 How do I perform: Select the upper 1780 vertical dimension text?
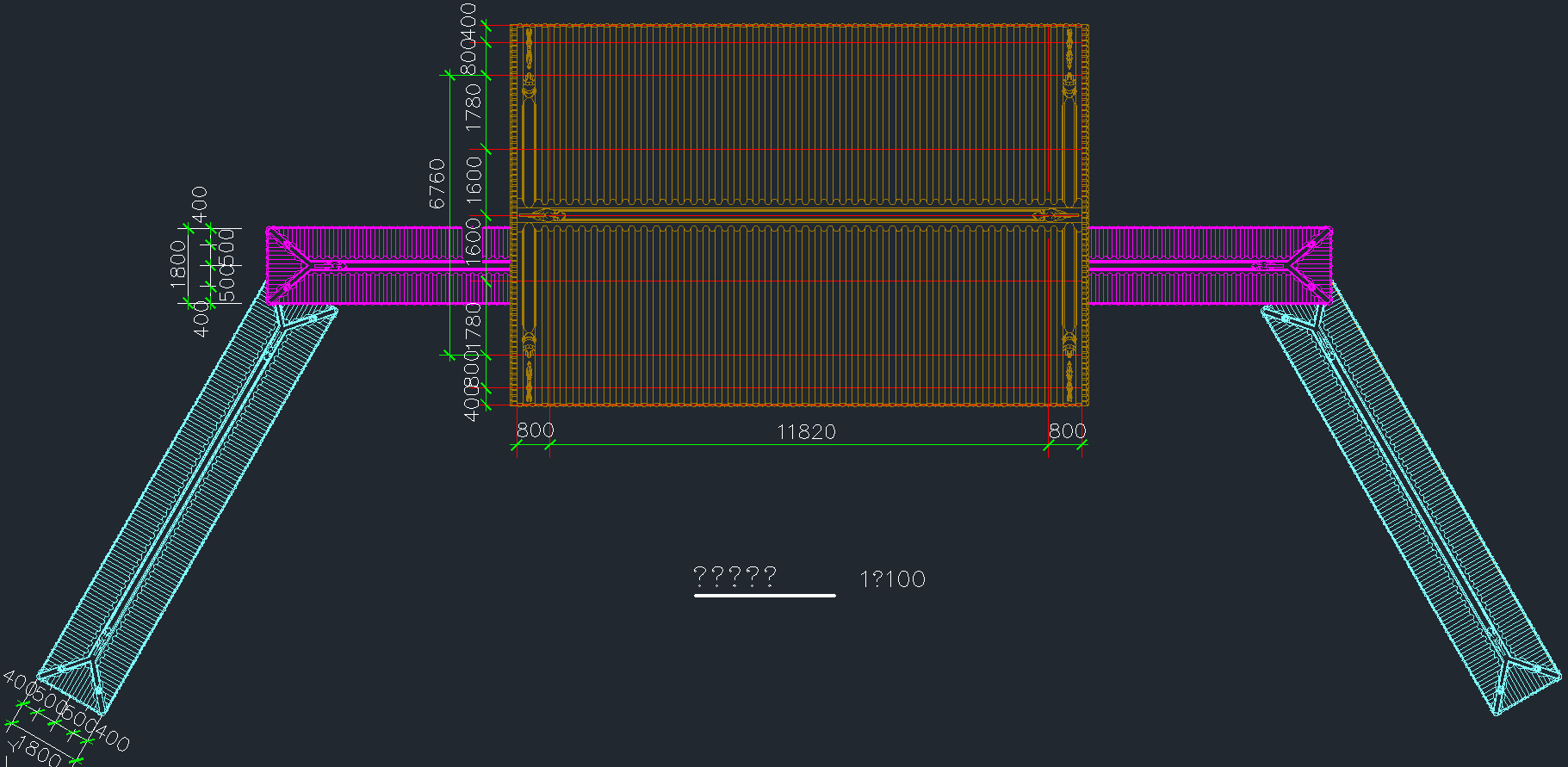pyautogui.click(x=474, y=108)
